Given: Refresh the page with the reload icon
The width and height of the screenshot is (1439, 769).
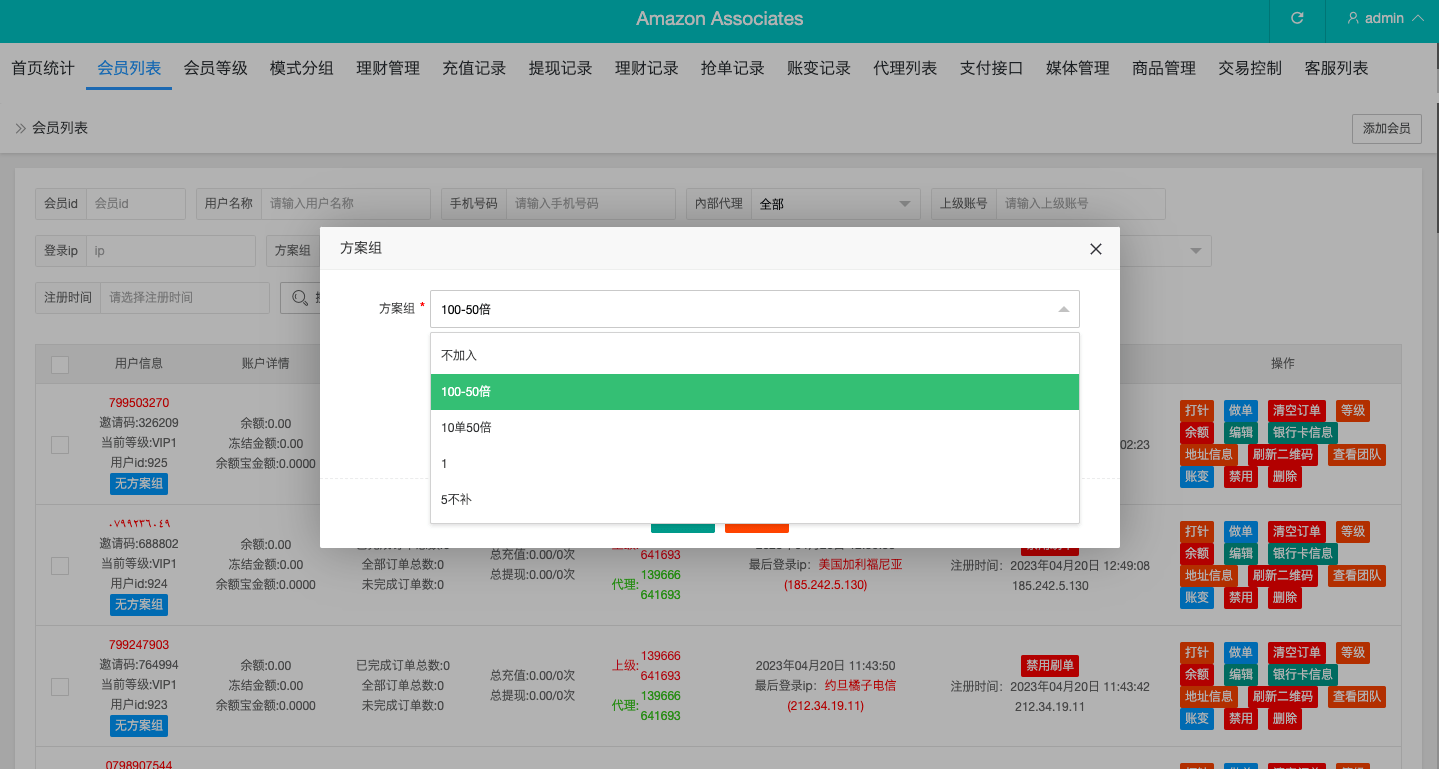Looking at the screenshot, I should 1296,19.
